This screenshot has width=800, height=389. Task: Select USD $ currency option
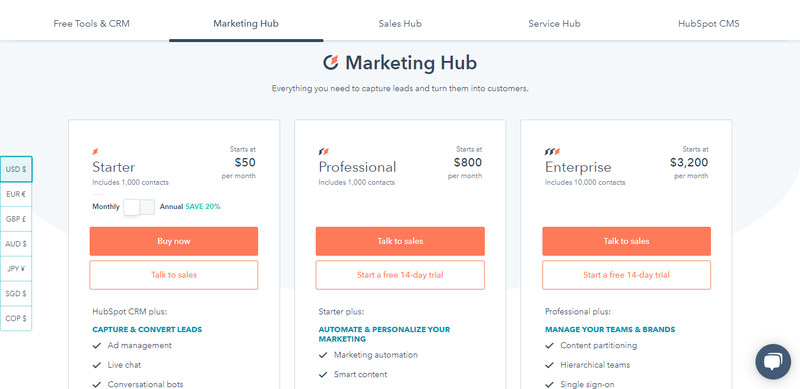[16, 169]
